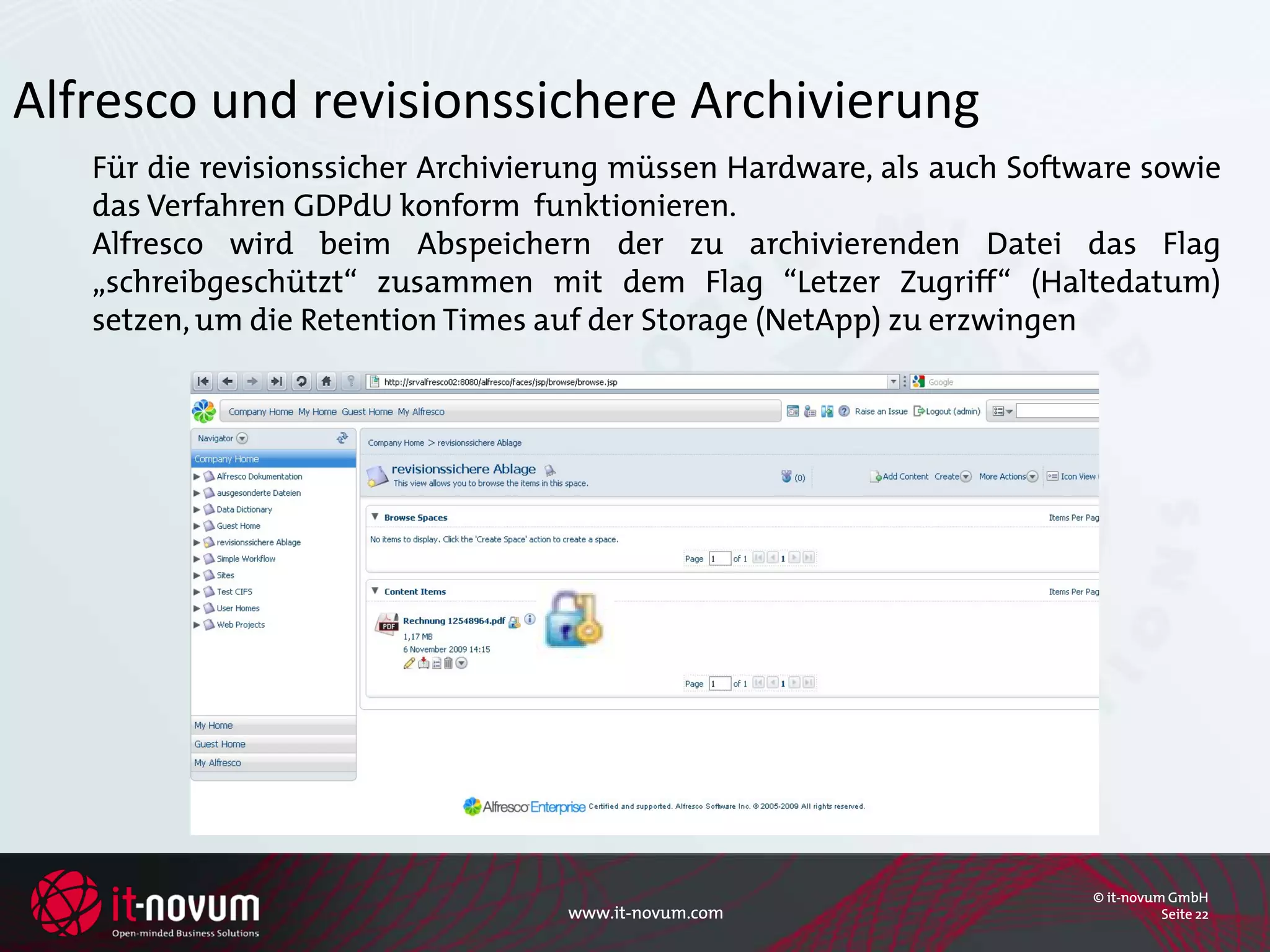Switch to the Icon View mode
The width and height of the screenshot is (1270, 952).
point(1072,477)
